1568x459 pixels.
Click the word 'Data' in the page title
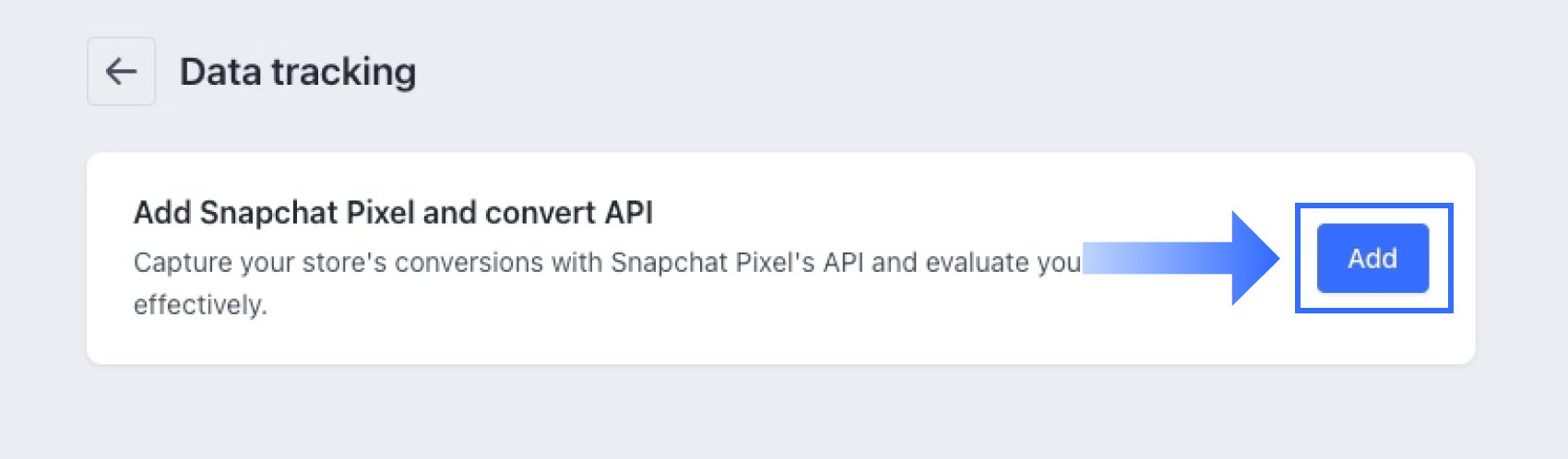[220, 72]
